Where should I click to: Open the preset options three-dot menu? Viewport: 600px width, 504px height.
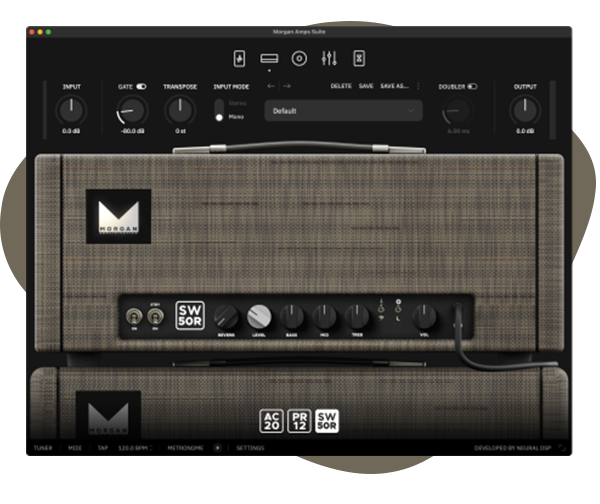(x=418, y=86)
